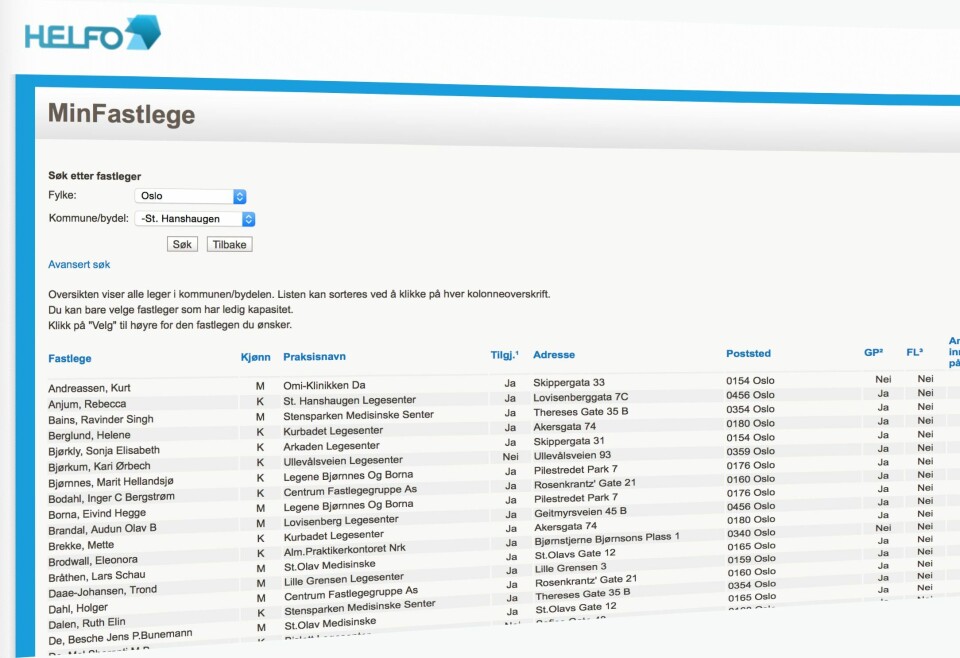Click the postal code 0359 Oslo

751,451
